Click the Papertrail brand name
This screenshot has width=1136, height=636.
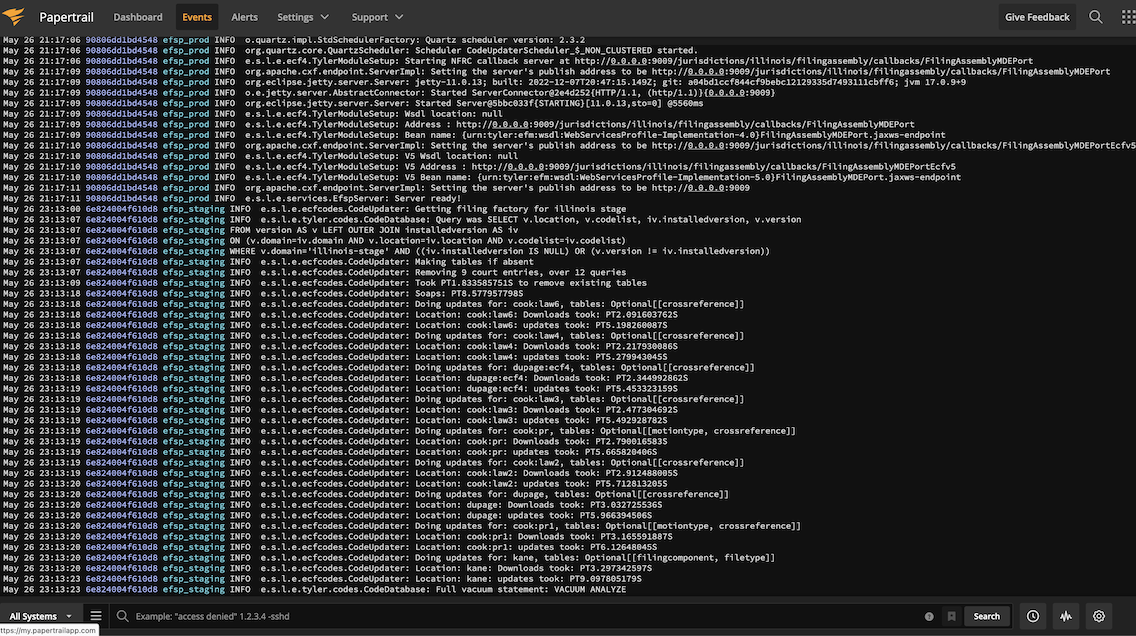[66, 17]
